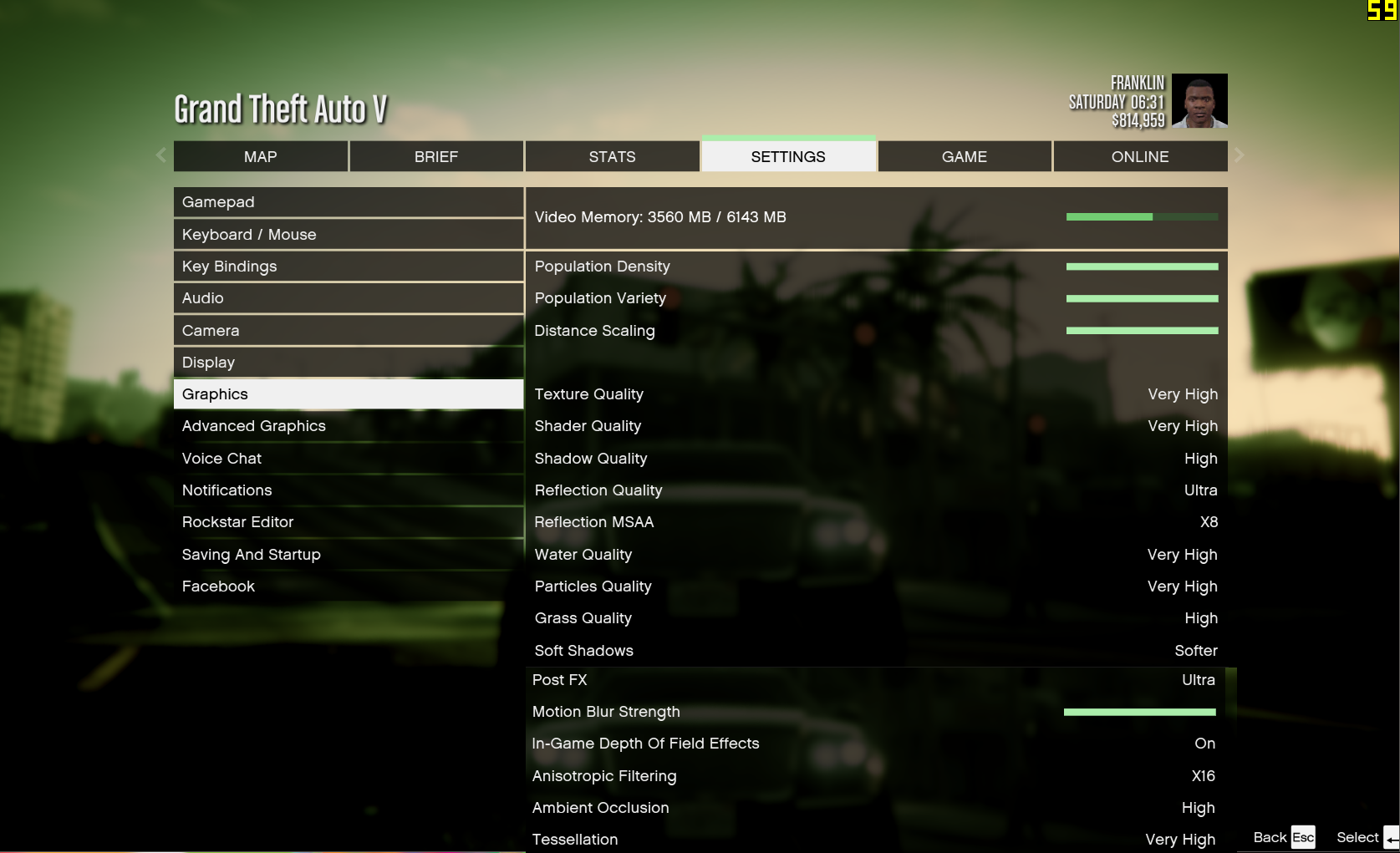Click the Video Memory usage bar
Screen dimensions: 1400x853
click(x=1142, y=217)
